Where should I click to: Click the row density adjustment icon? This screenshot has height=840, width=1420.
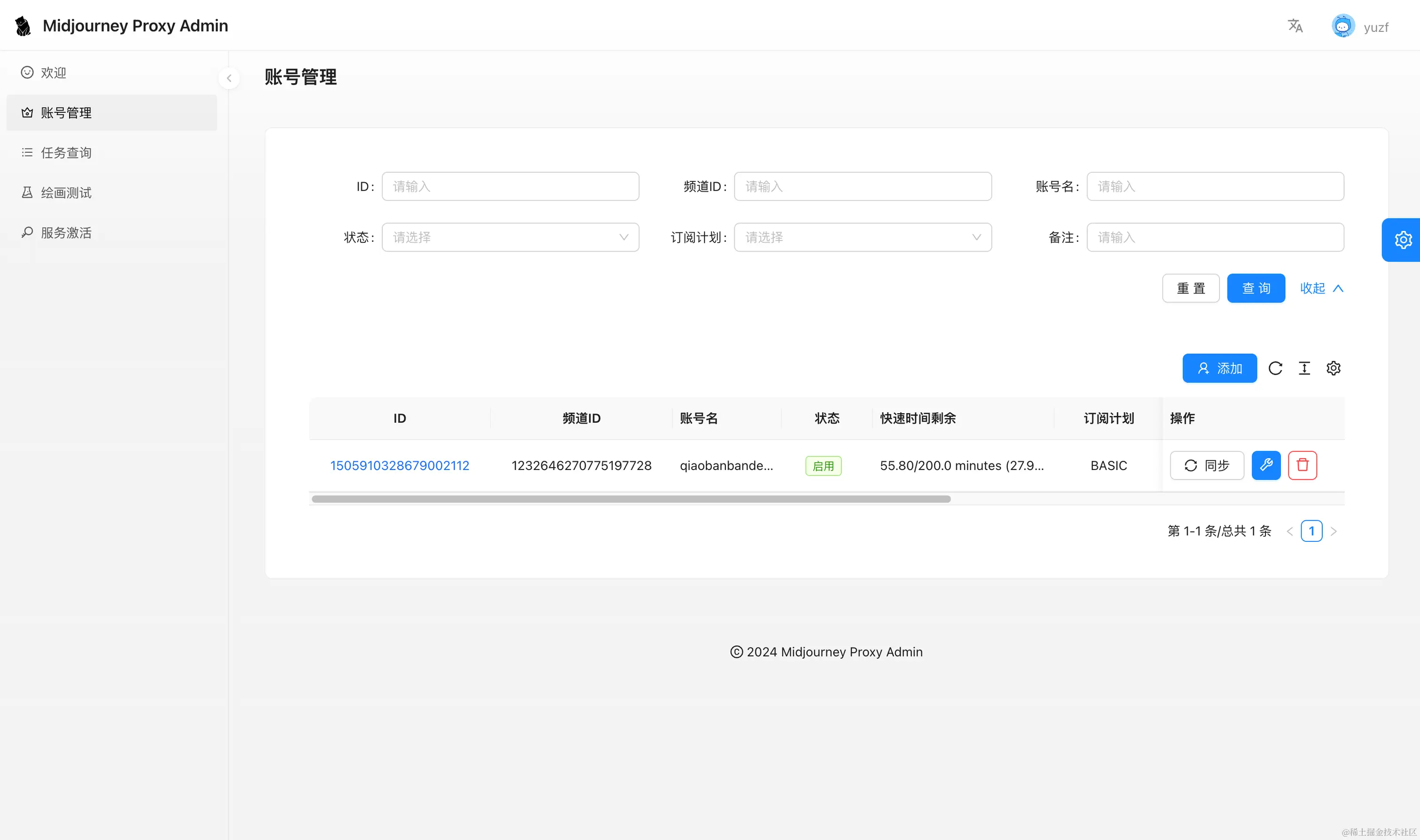click(x=1304, y=368)
